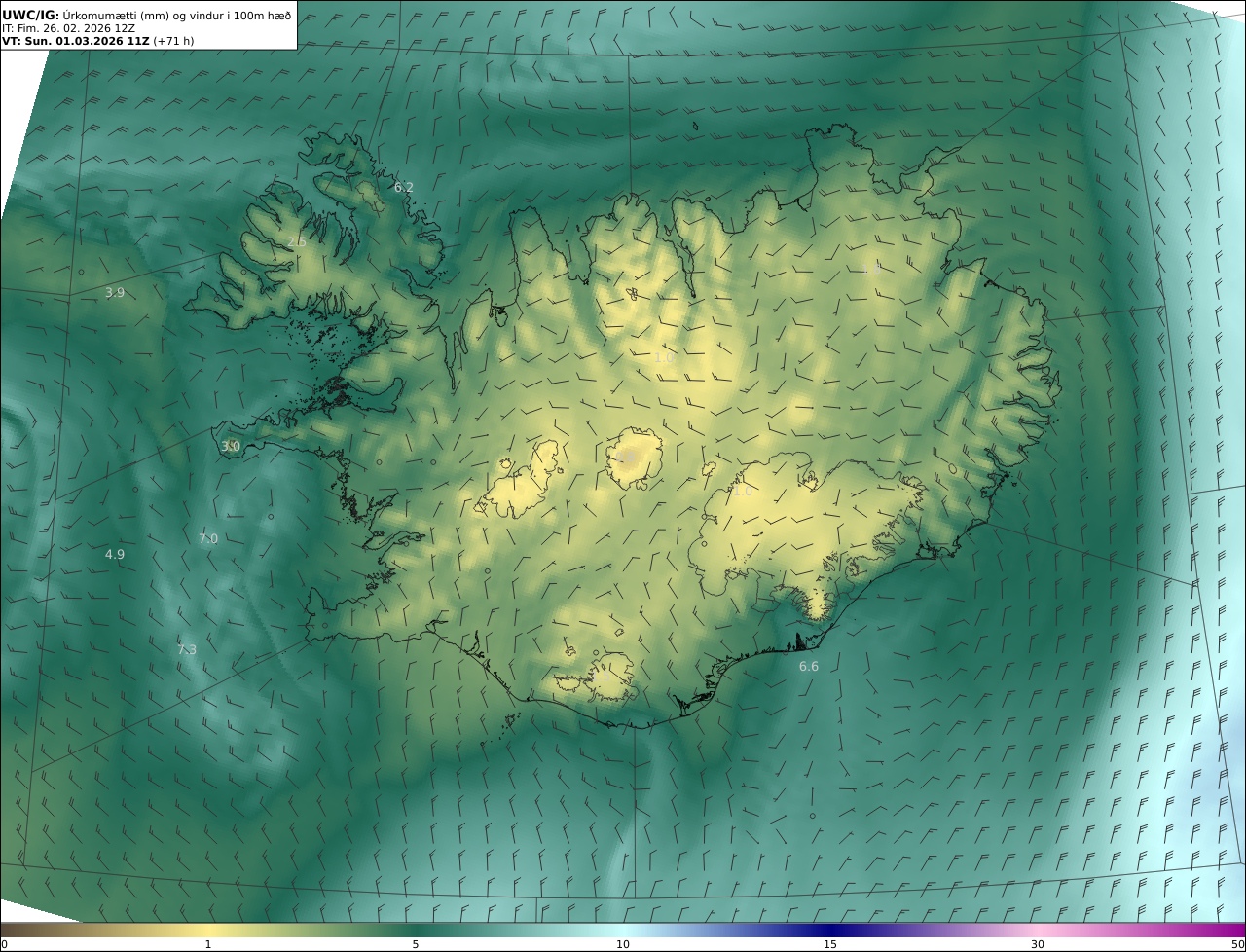Select the "15" tick on the color scale

pos(830,944)
